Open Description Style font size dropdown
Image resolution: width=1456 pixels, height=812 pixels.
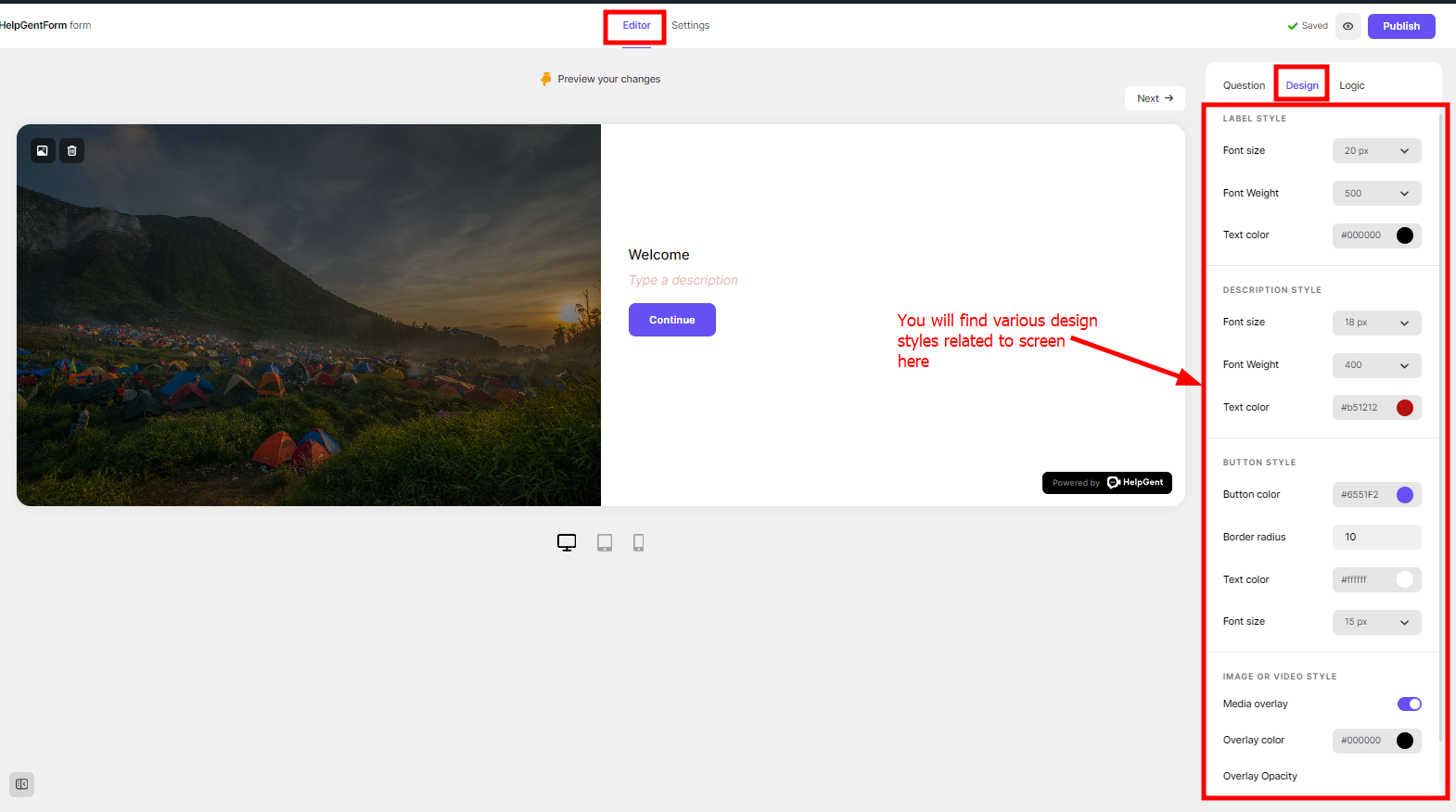coord(1377,323)
